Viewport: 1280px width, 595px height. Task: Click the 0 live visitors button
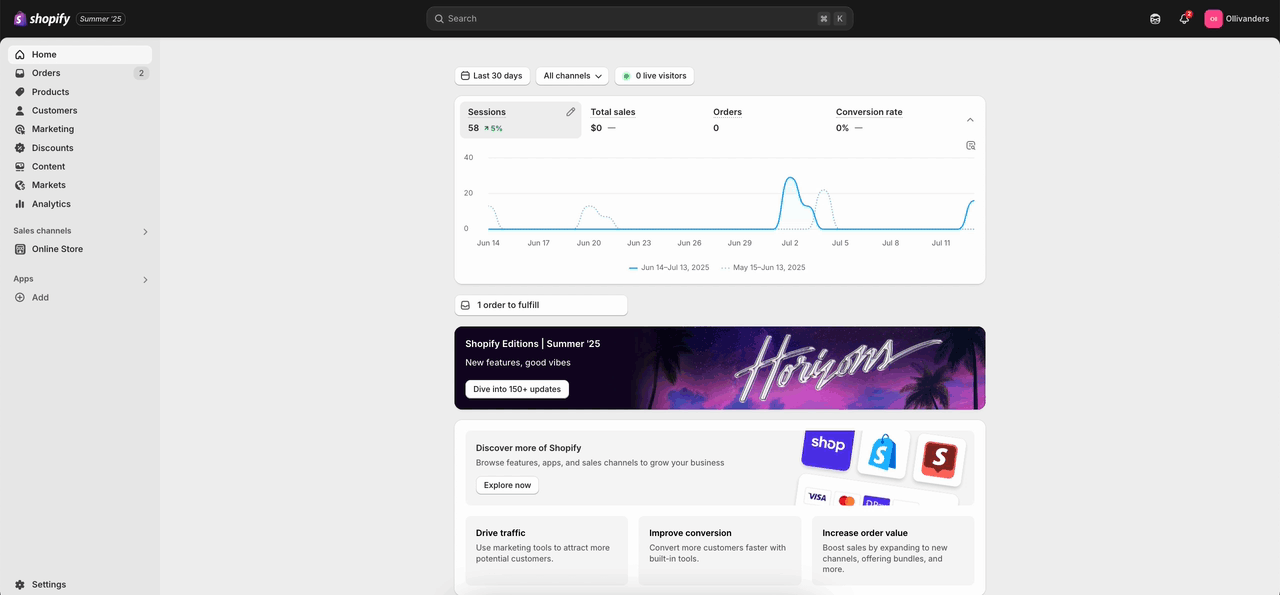(654, 76)
